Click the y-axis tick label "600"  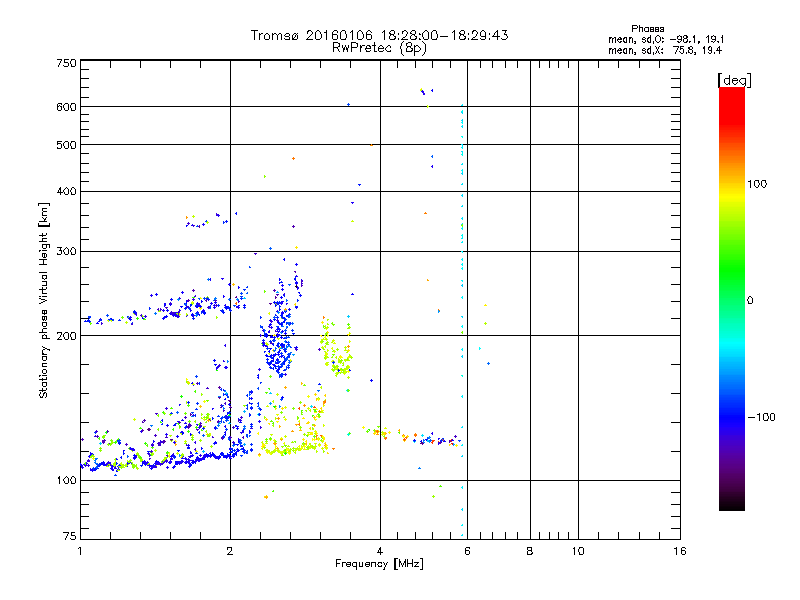coord(66,107)
